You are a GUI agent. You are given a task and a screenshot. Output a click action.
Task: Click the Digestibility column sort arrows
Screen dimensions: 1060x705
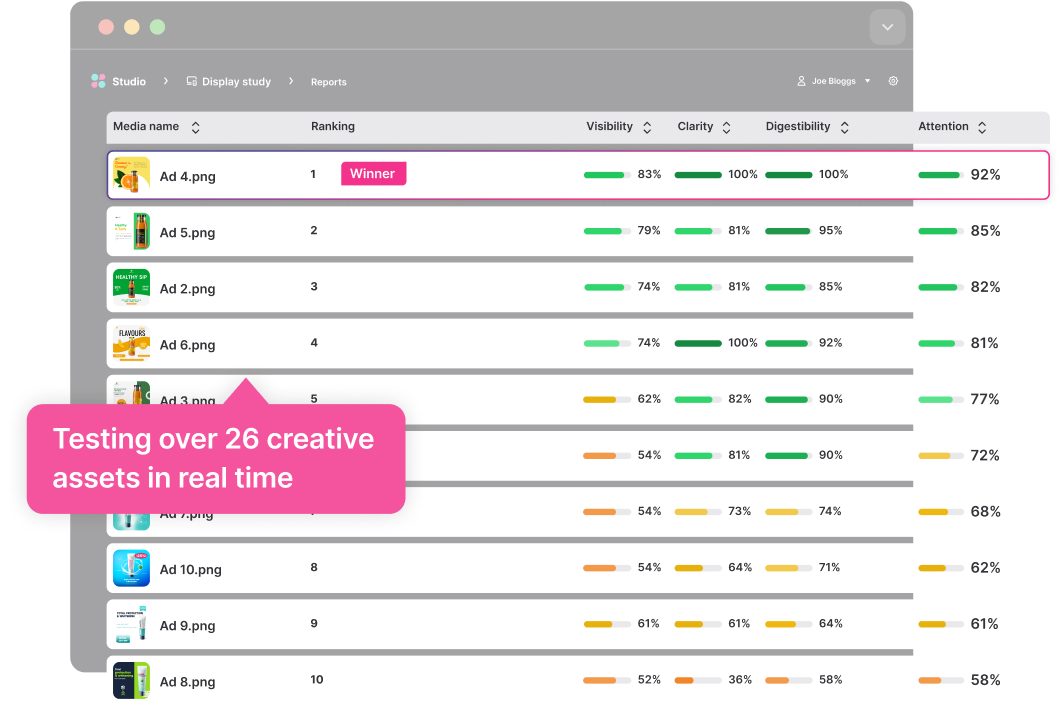[x=846, y=127]
